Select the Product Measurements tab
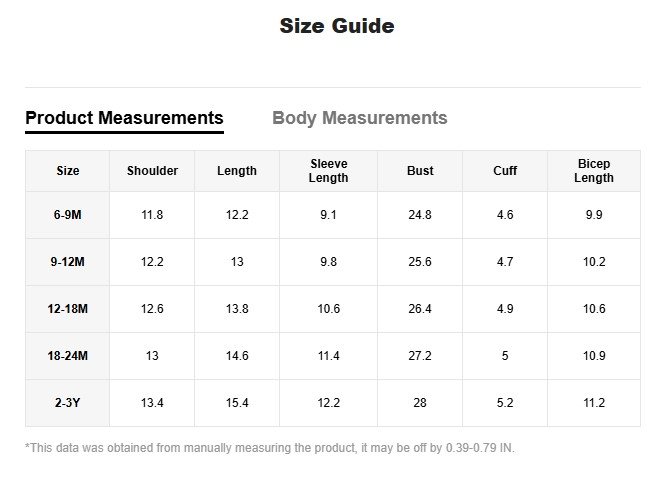659x477 pixels. pos(124,118)
